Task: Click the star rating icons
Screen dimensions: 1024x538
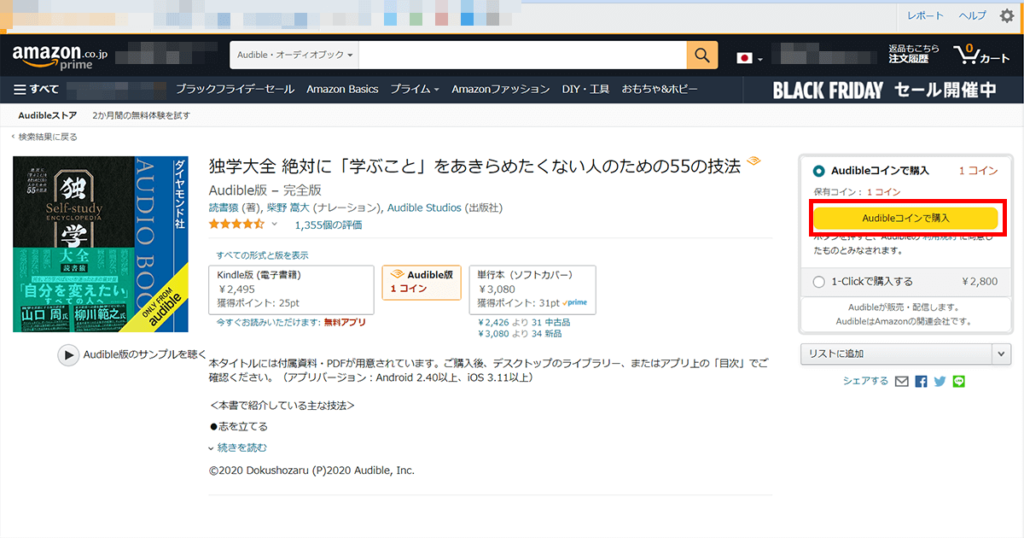Action: tap(236, 225)
